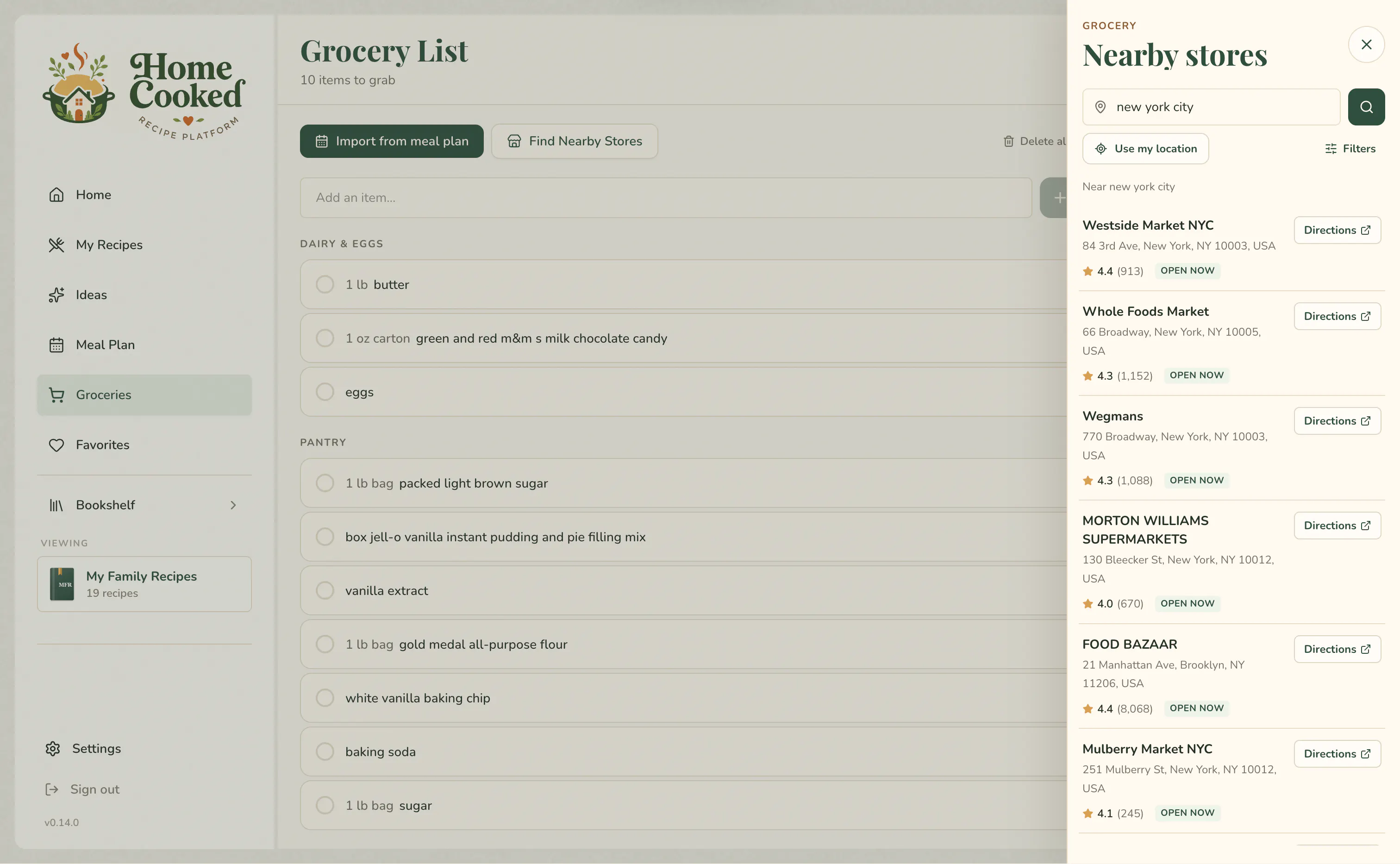The image size is (1400, 864).
Task: Click the Sign out icon
Action: click(52, 789)
